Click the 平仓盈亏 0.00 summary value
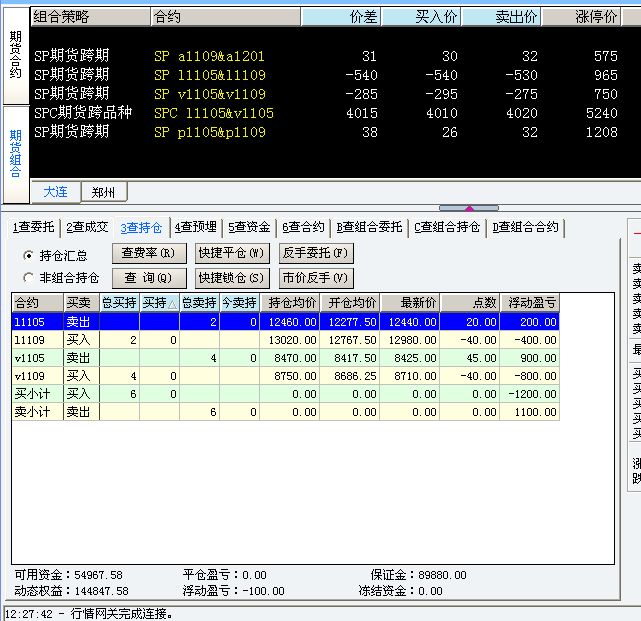The width and height of the screenshot is (641, 621). pyautogui.click(x=254, y=575)
